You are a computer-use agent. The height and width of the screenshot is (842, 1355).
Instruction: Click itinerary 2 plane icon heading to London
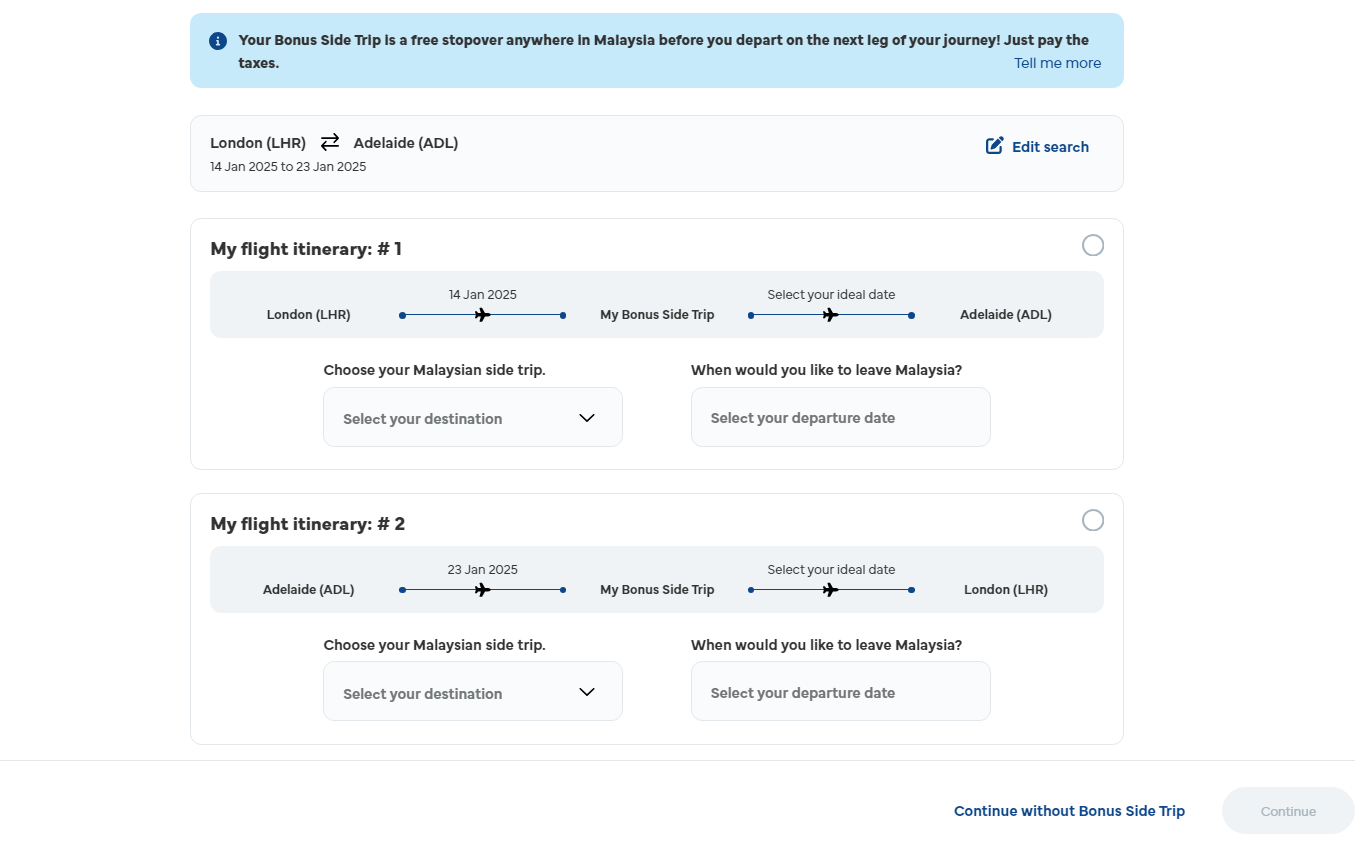coord(830,590)
